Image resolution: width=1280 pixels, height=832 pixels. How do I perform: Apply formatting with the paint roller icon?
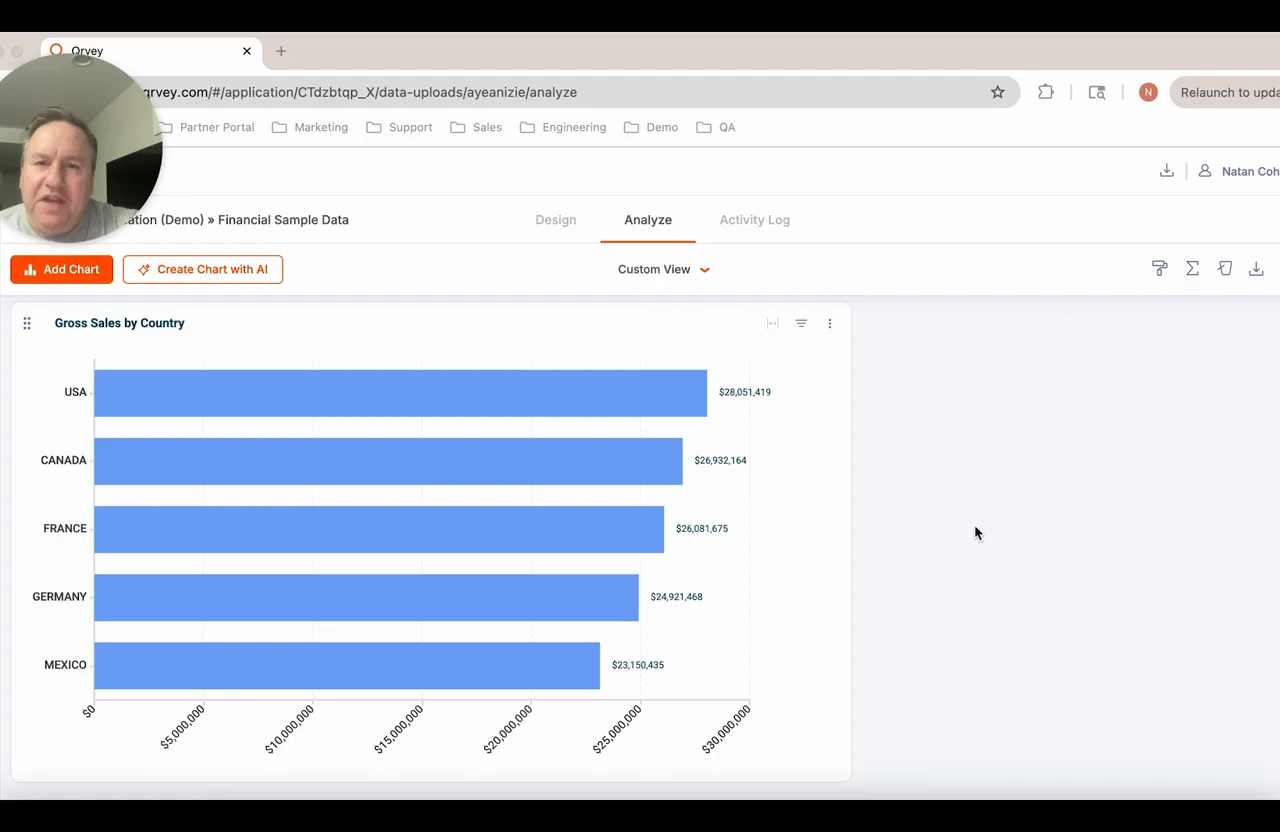(1159, 268)
